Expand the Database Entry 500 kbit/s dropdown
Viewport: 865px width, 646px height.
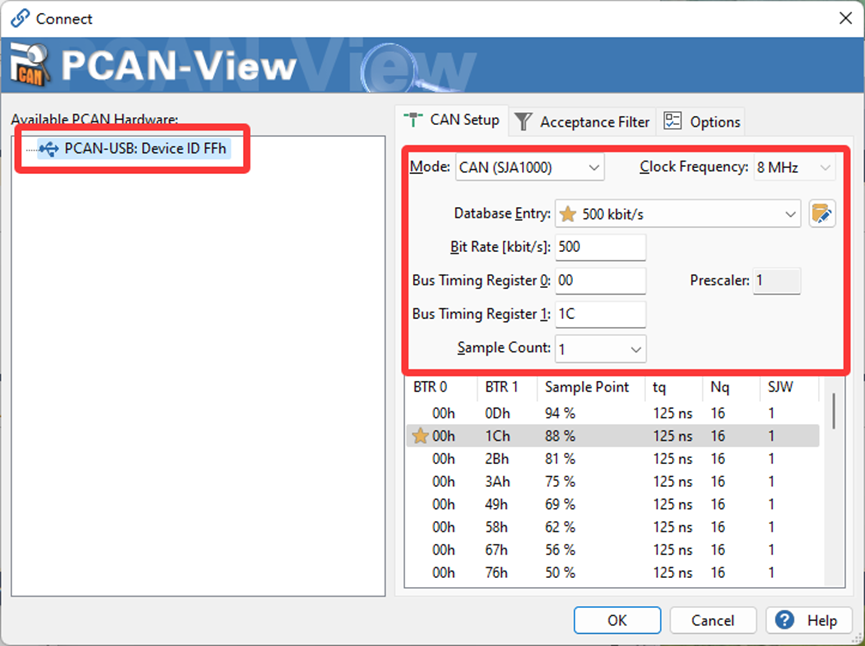677,214
